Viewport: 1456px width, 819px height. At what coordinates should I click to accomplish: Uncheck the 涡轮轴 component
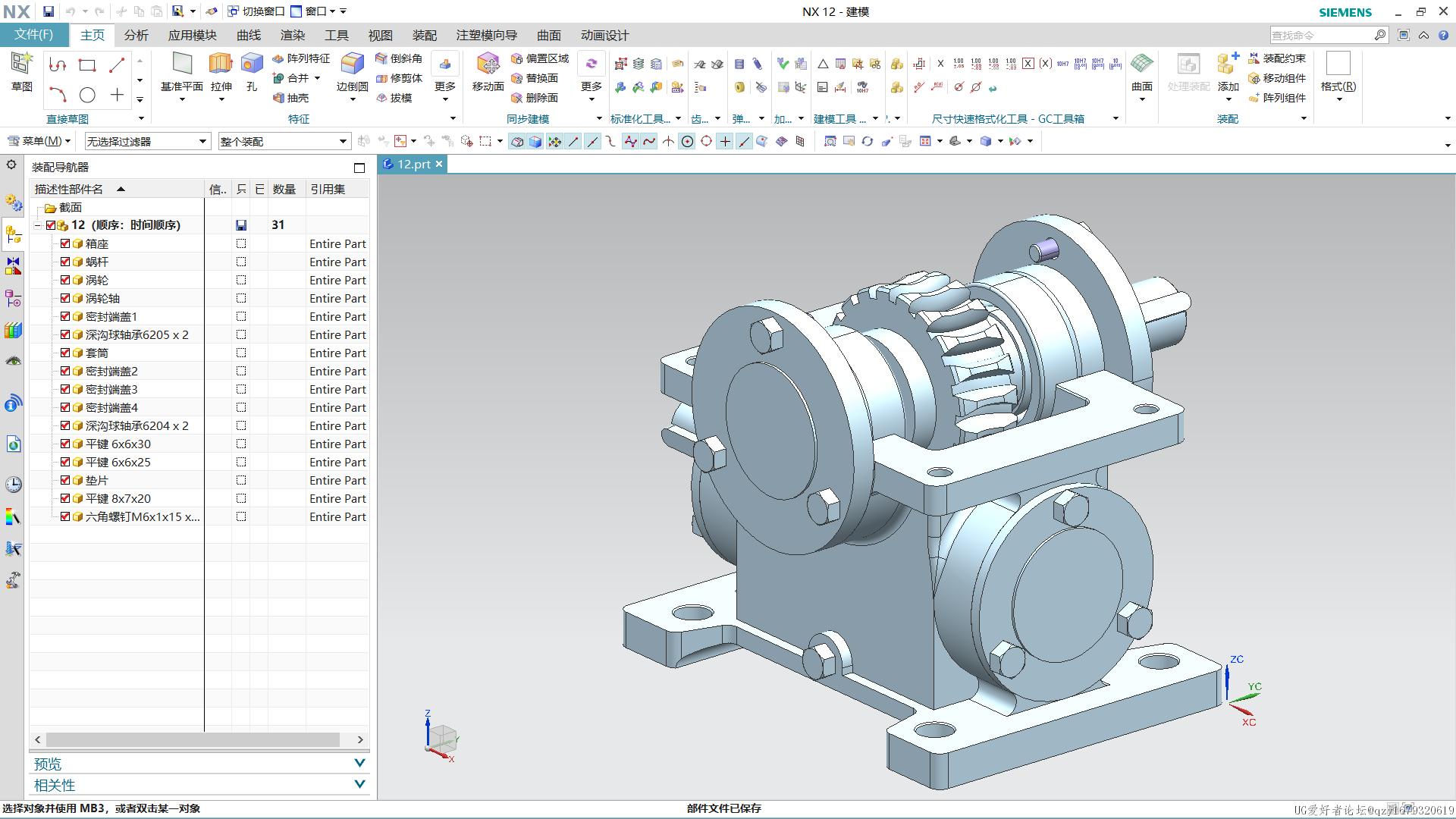point(65,298)
